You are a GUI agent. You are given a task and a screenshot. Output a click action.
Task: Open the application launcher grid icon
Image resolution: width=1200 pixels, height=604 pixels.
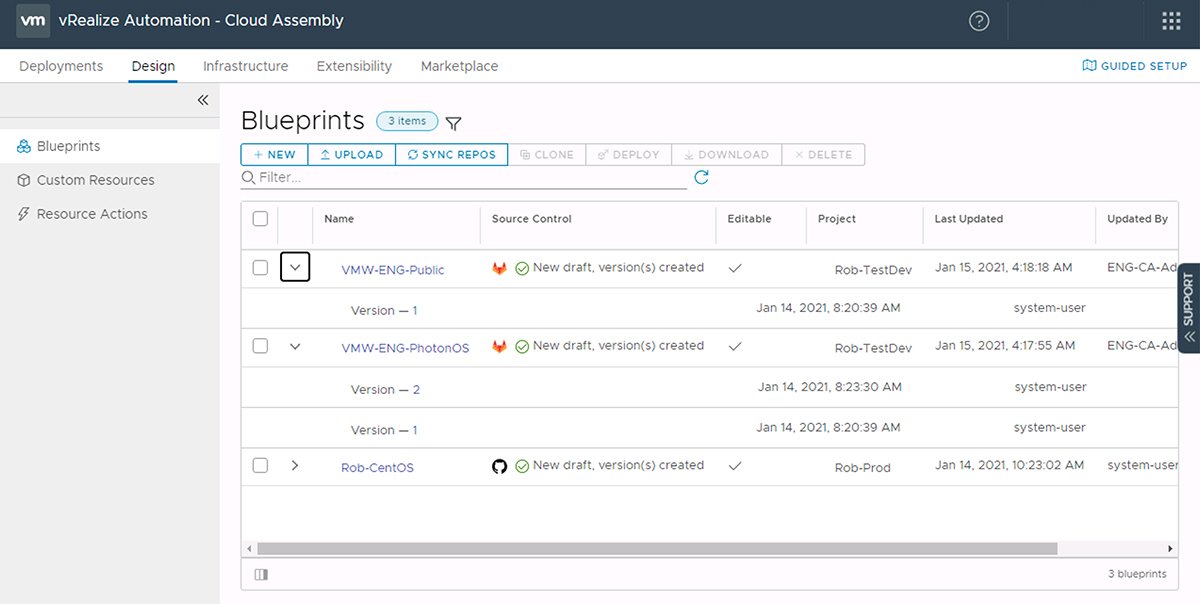(x=1168, y=20)
